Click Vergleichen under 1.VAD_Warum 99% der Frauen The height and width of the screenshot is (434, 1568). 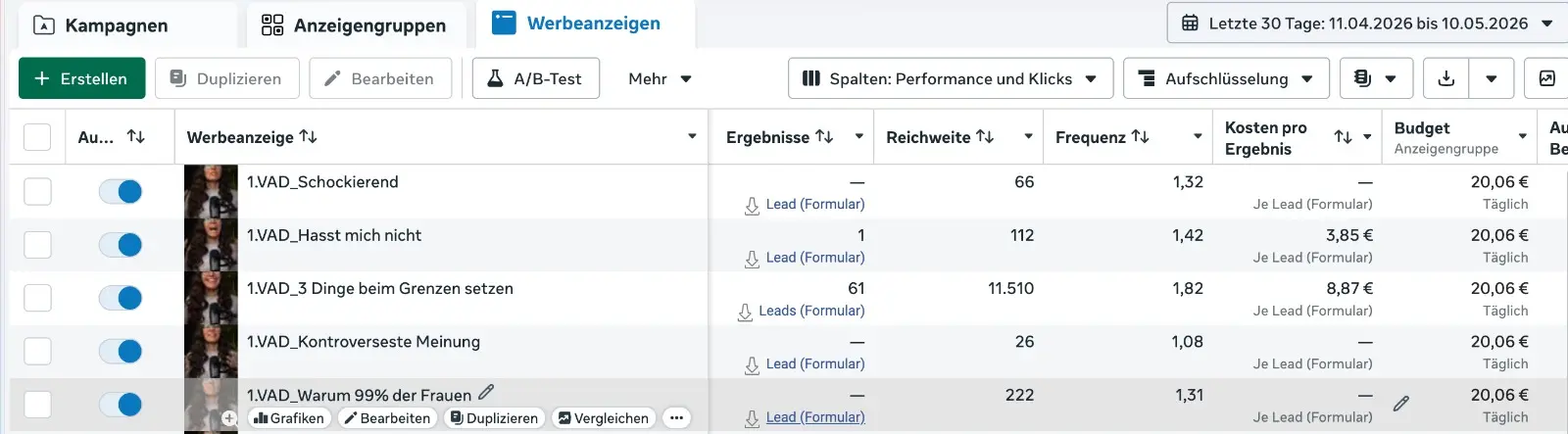pyautogui.click(x=604, y=418)
